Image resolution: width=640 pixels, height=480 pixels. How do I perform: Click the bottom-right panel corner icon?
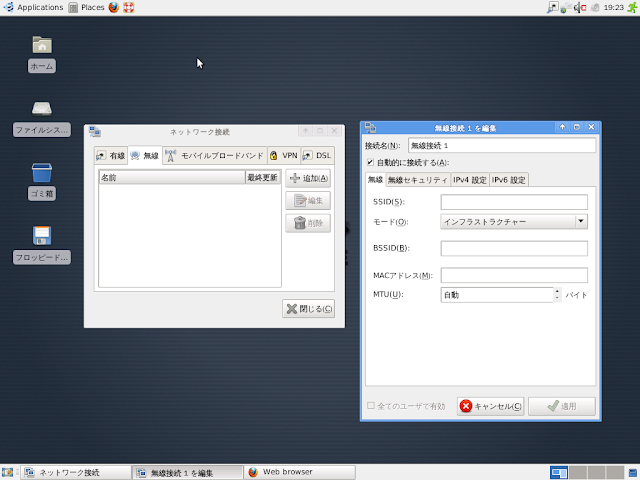pyautogui.click(x=633, y=472)
